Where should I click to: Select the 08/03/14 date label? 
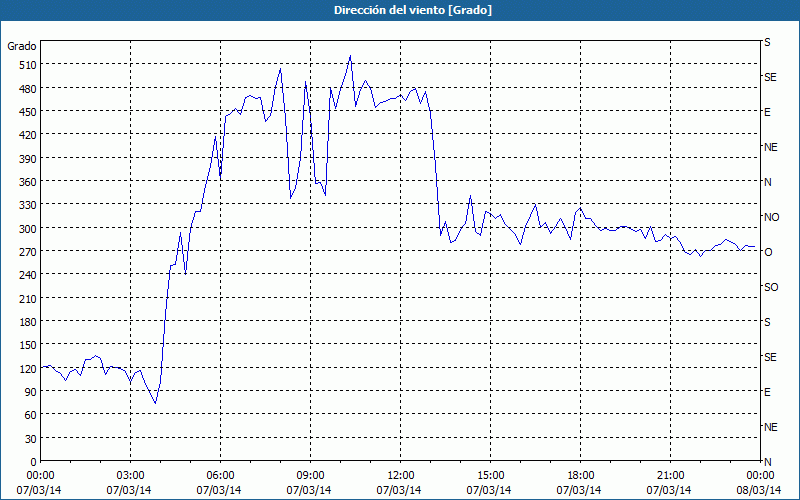click(759, 490)
